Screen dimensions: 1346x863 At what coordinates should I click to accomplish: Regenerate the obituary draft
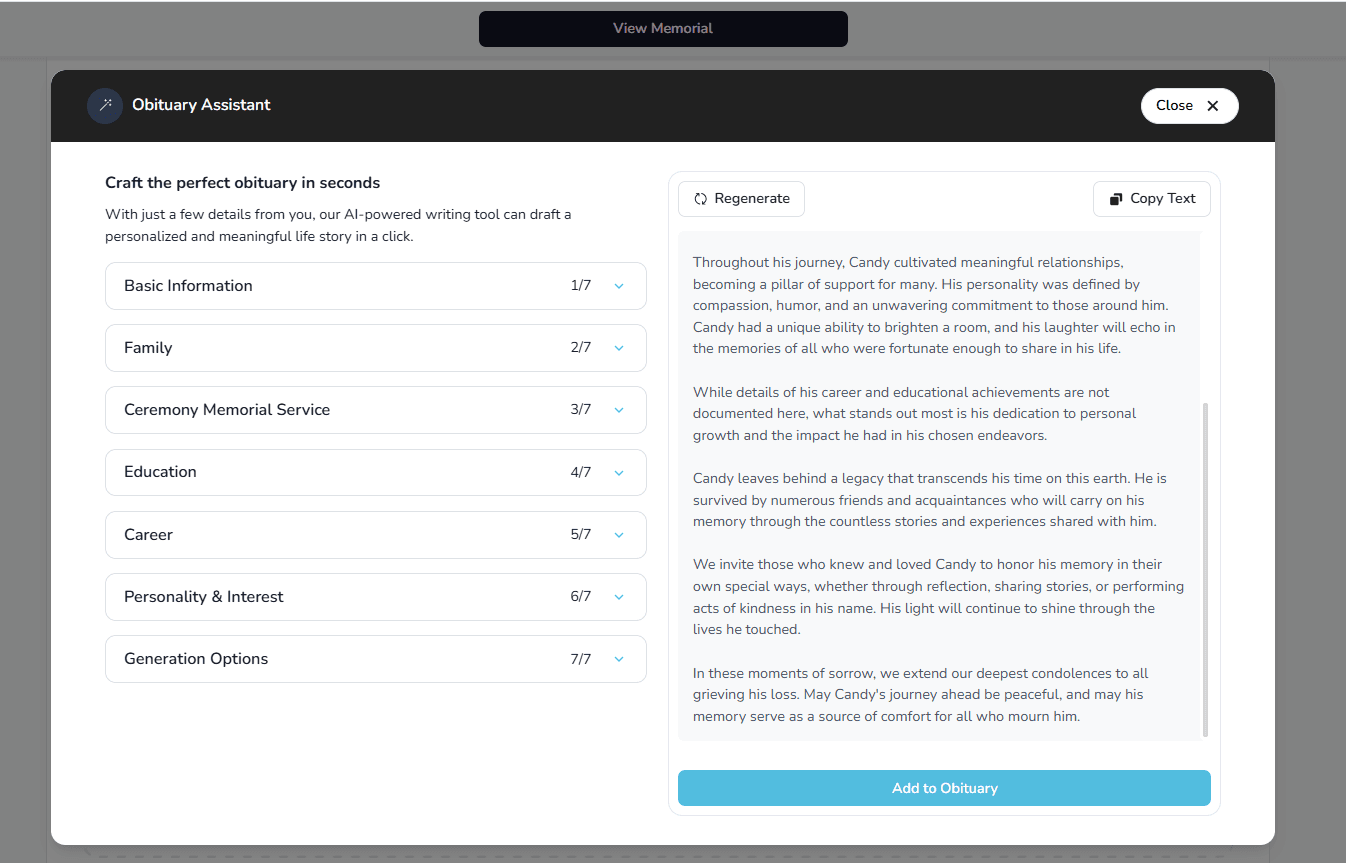coord(741,198)
